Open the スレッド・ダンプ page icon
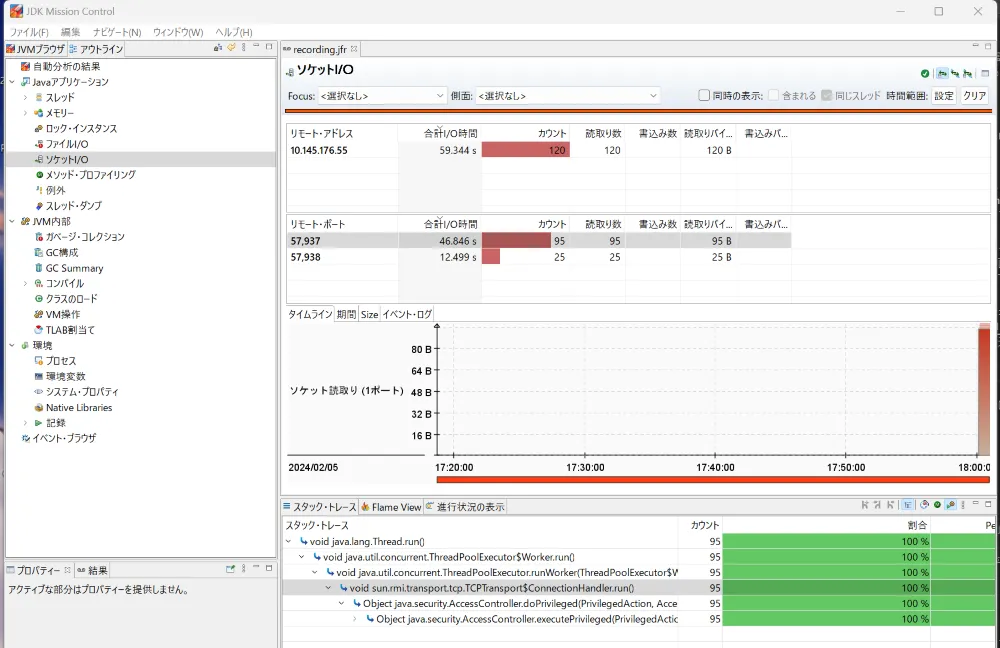This screenshot has height=648, width=1000. pos(39,206)
